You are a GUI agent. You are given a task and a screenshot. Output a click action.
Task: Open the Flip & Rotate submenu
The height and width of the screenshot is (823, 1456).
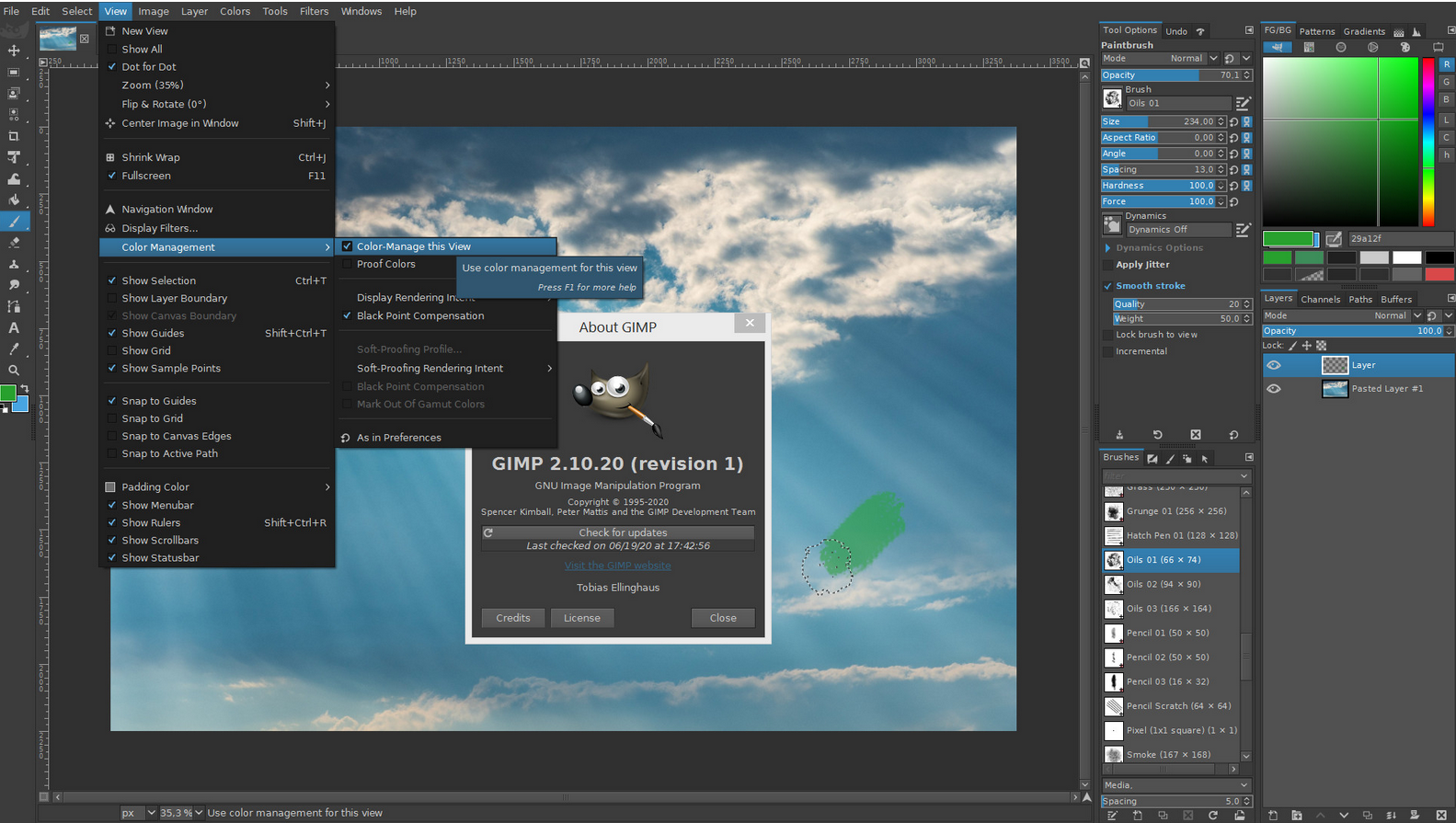(216, 104)
